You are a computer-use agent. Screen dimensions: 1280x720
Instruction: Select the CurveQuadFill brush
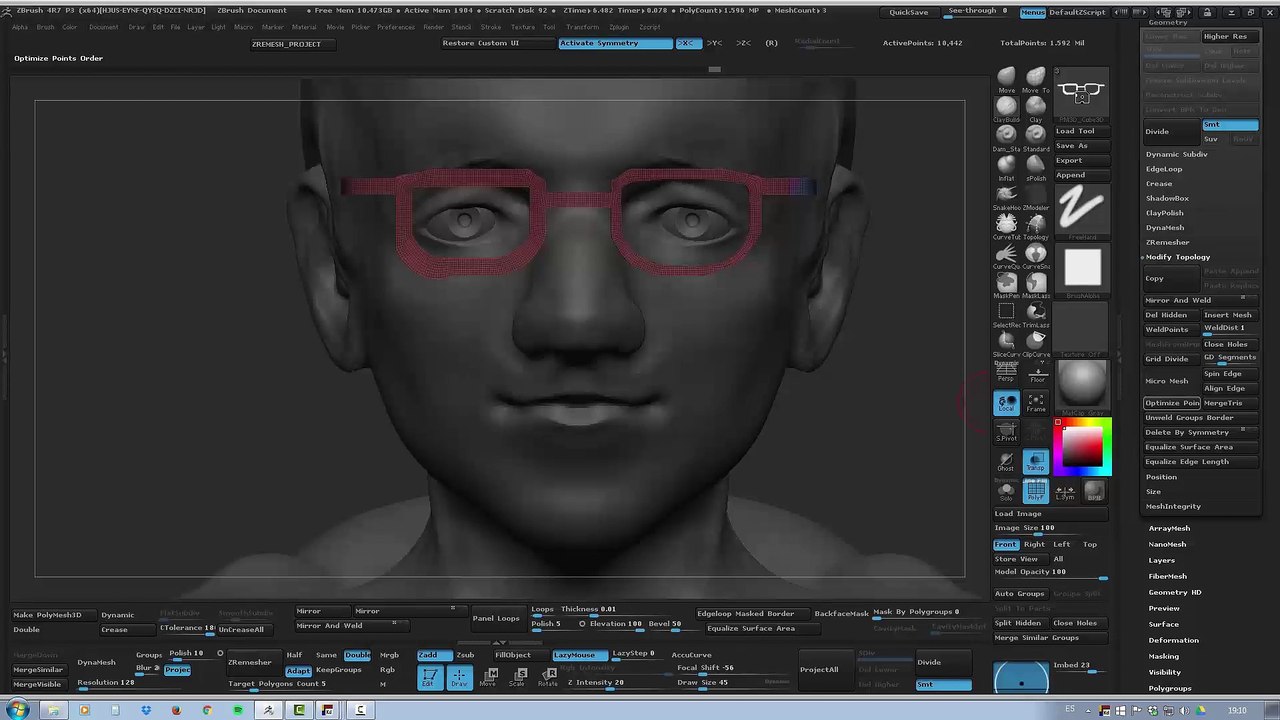pos(1006,255)
